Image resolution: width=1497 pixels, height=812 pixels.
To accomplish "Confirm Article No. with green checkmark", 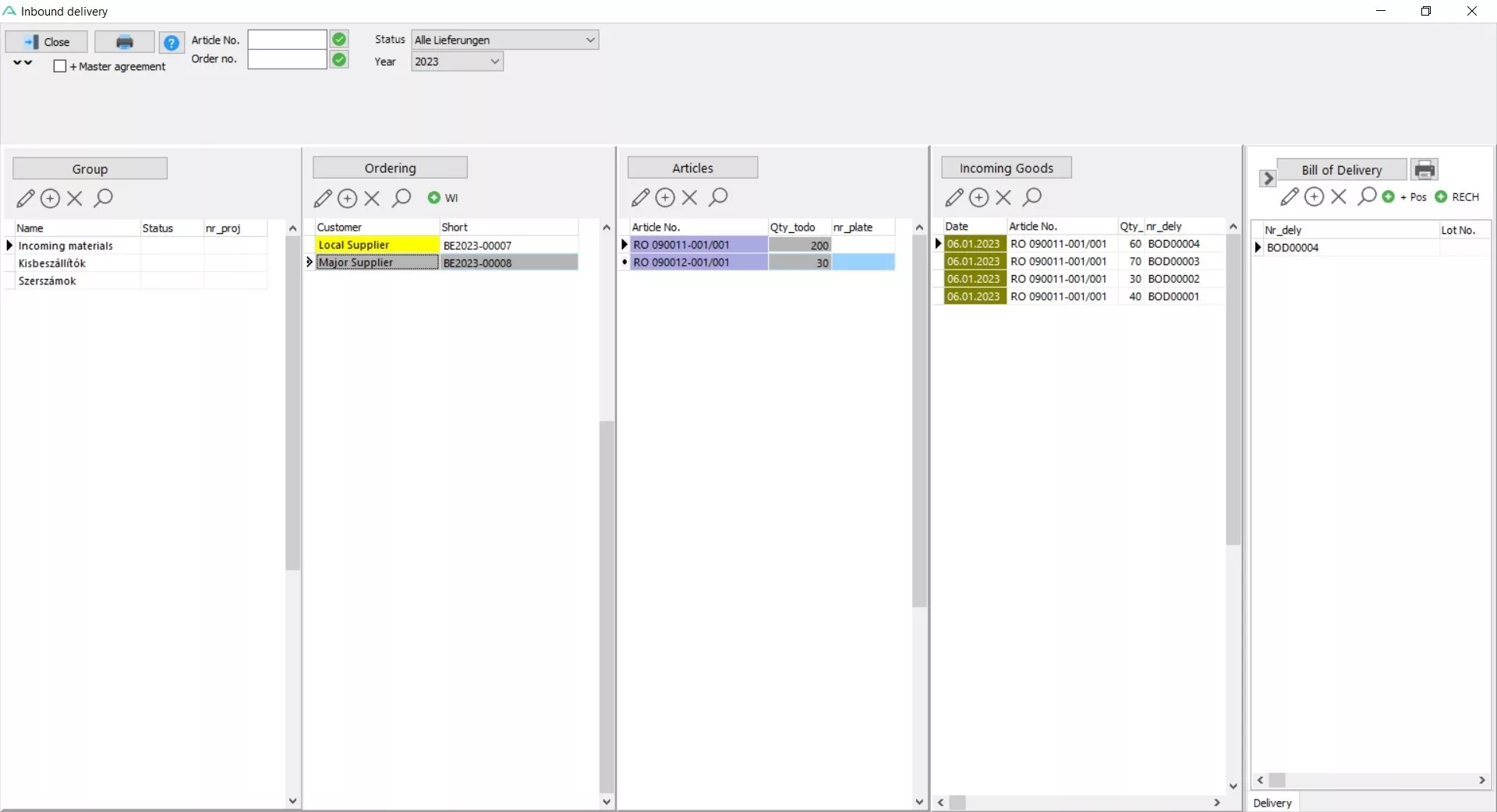I will (339, 40).
